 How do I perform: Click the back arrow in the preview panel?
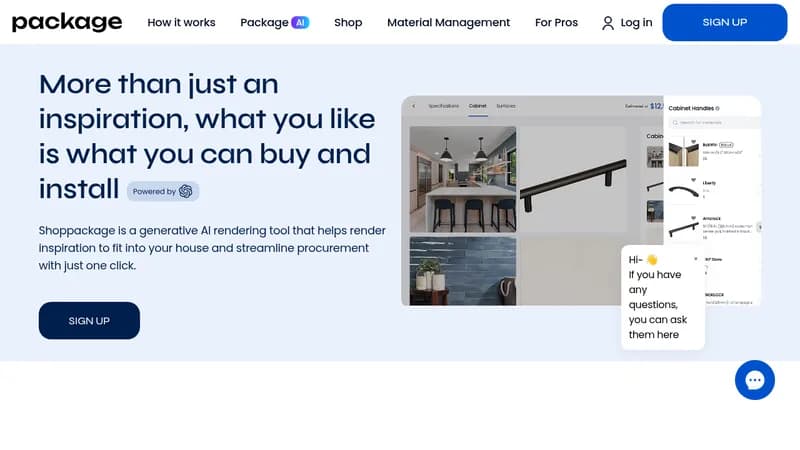click(413, 106)
